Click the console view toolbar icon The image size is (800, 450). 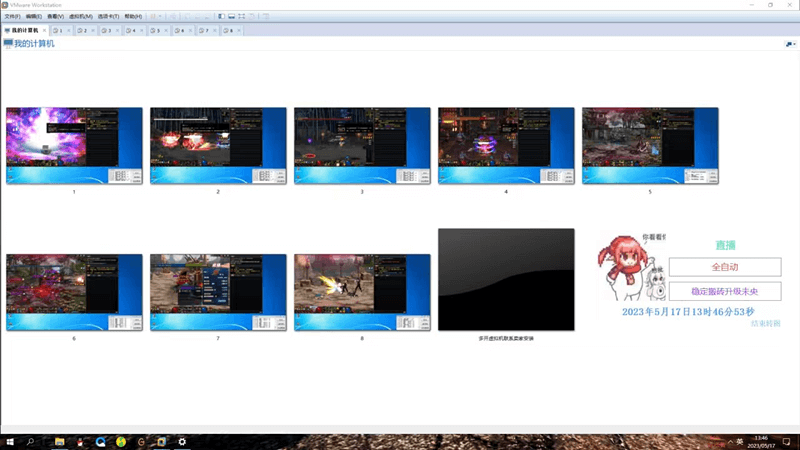(x=266, y=16)
